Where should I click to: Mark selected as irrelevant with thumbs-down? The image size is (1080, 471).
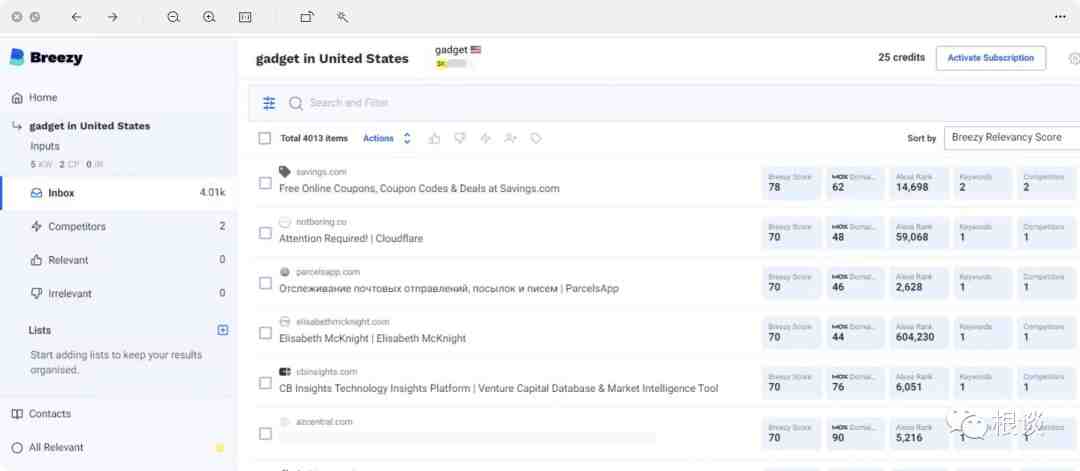pos(460,138)
